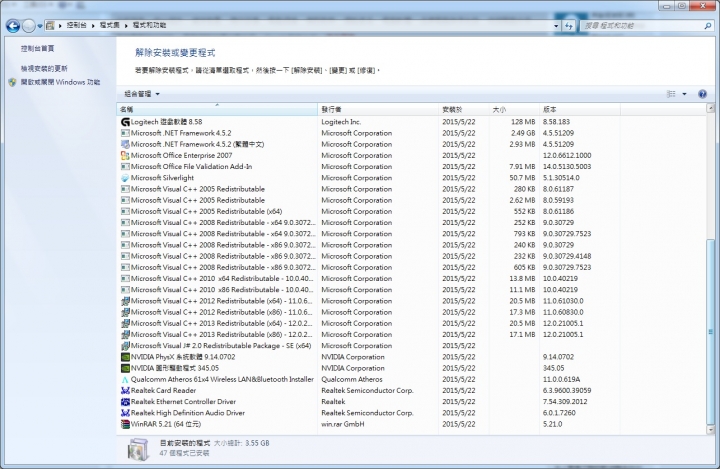Open the address bar history dropdown
The image size is (720, 469).
pos(556,26)
